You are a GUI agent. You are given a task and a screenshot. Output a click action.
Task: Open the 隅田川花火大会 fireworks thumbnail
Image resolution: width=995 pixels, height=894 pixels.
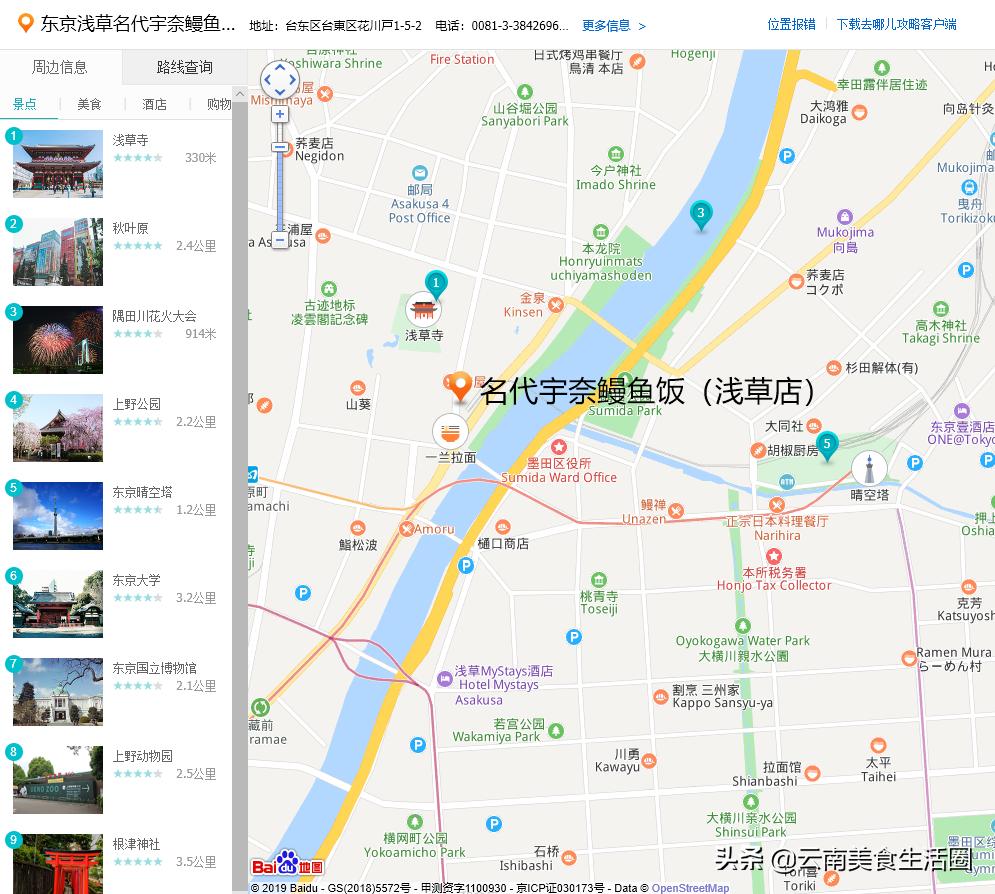click(58, 340)
